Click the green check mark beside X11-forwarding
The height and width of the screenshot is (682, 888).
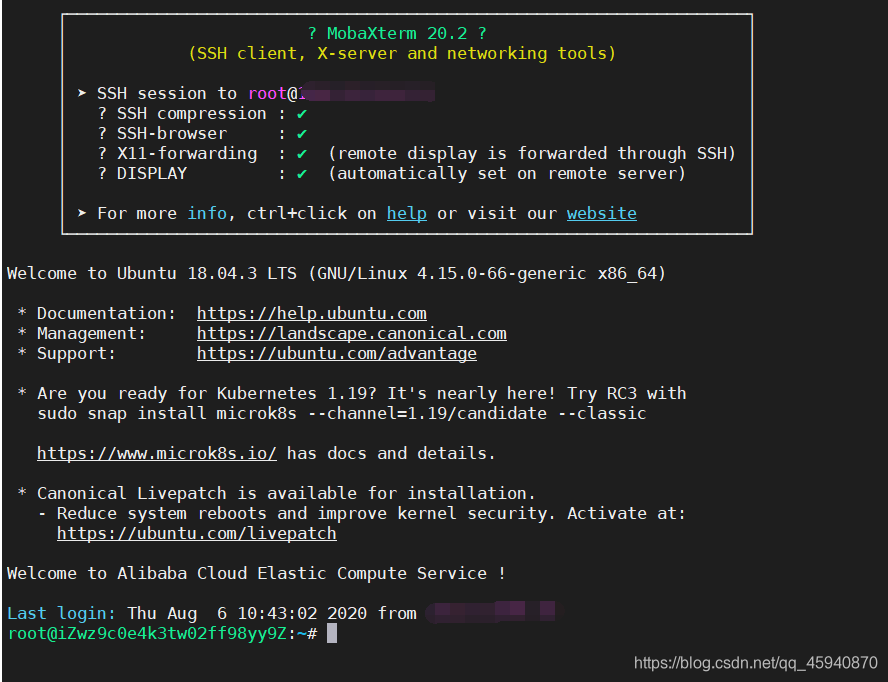(x=302, y=154)
